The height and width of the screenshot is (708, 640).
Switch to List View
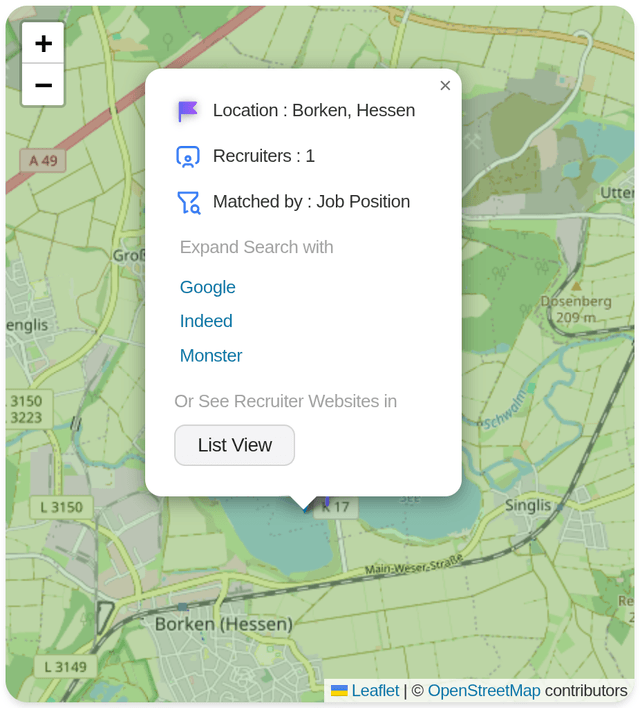coord(234,445)
